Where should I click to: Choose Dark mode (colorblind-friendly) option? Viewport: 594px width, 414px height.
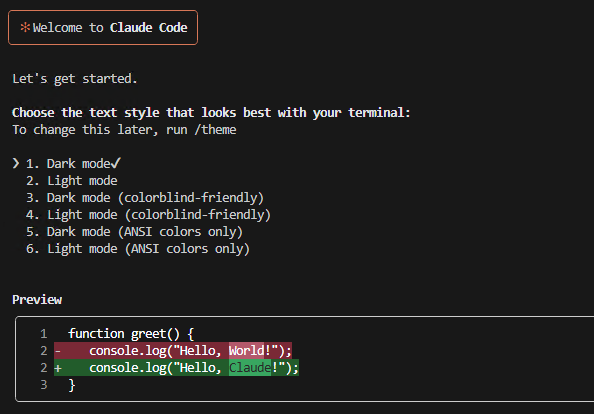click(x=145, y=198)
